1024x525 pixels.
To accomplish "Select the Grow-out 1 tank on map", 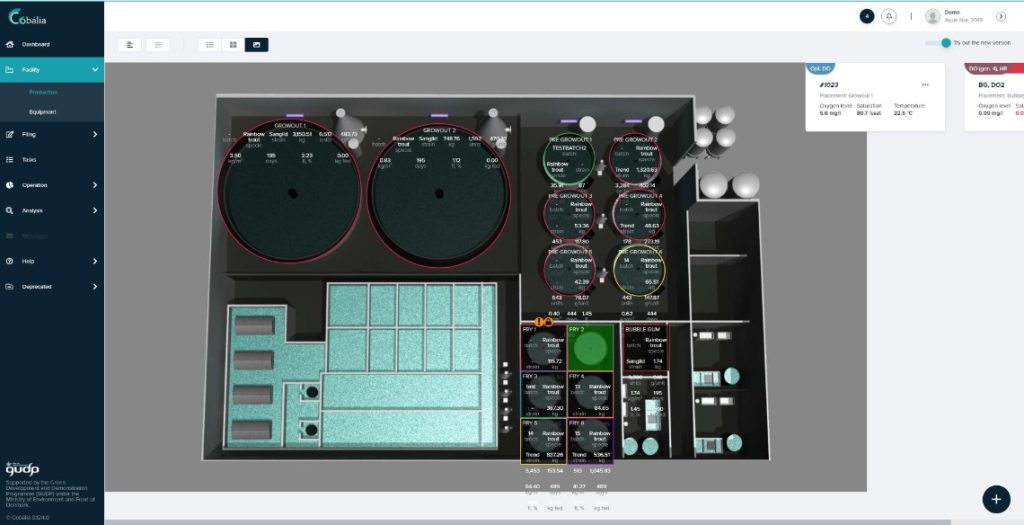I will (x=291, y=195).
